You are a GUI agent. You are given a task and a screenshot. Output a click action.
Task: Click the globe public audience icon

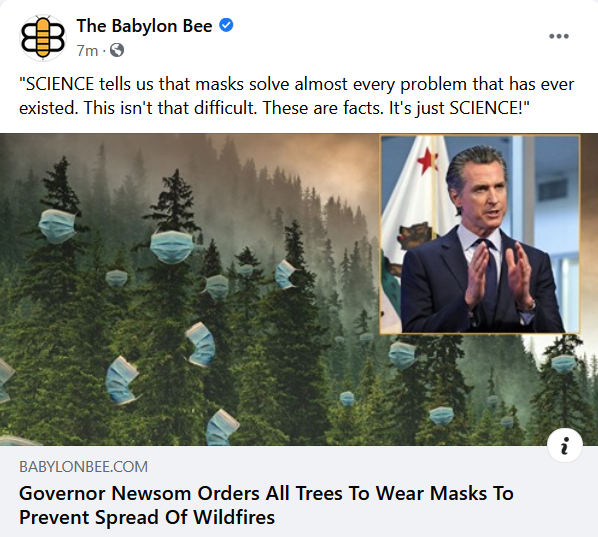(117, 50)
